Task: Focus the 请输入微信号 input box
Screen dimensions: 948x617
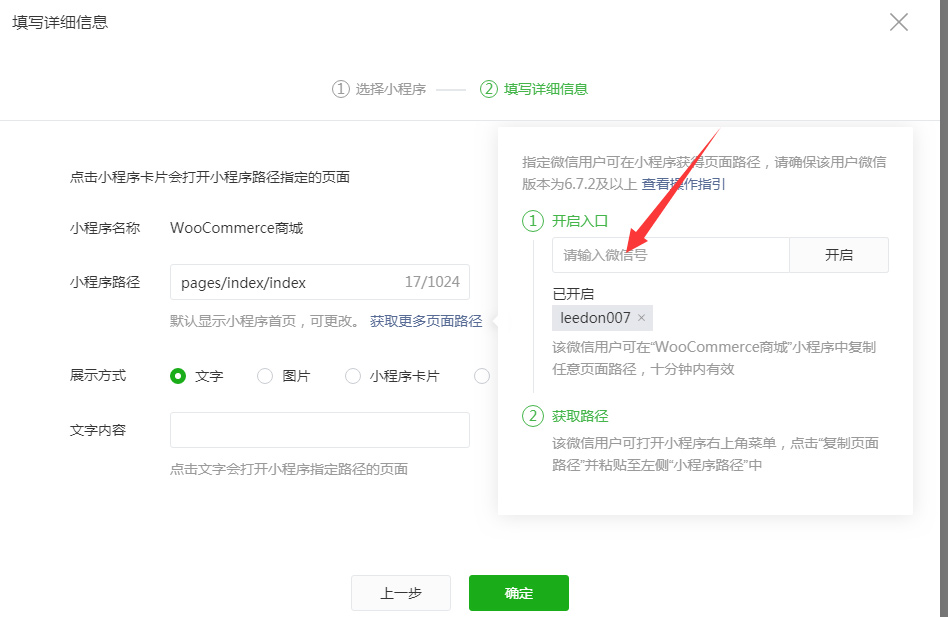Action: pos(670,255)
